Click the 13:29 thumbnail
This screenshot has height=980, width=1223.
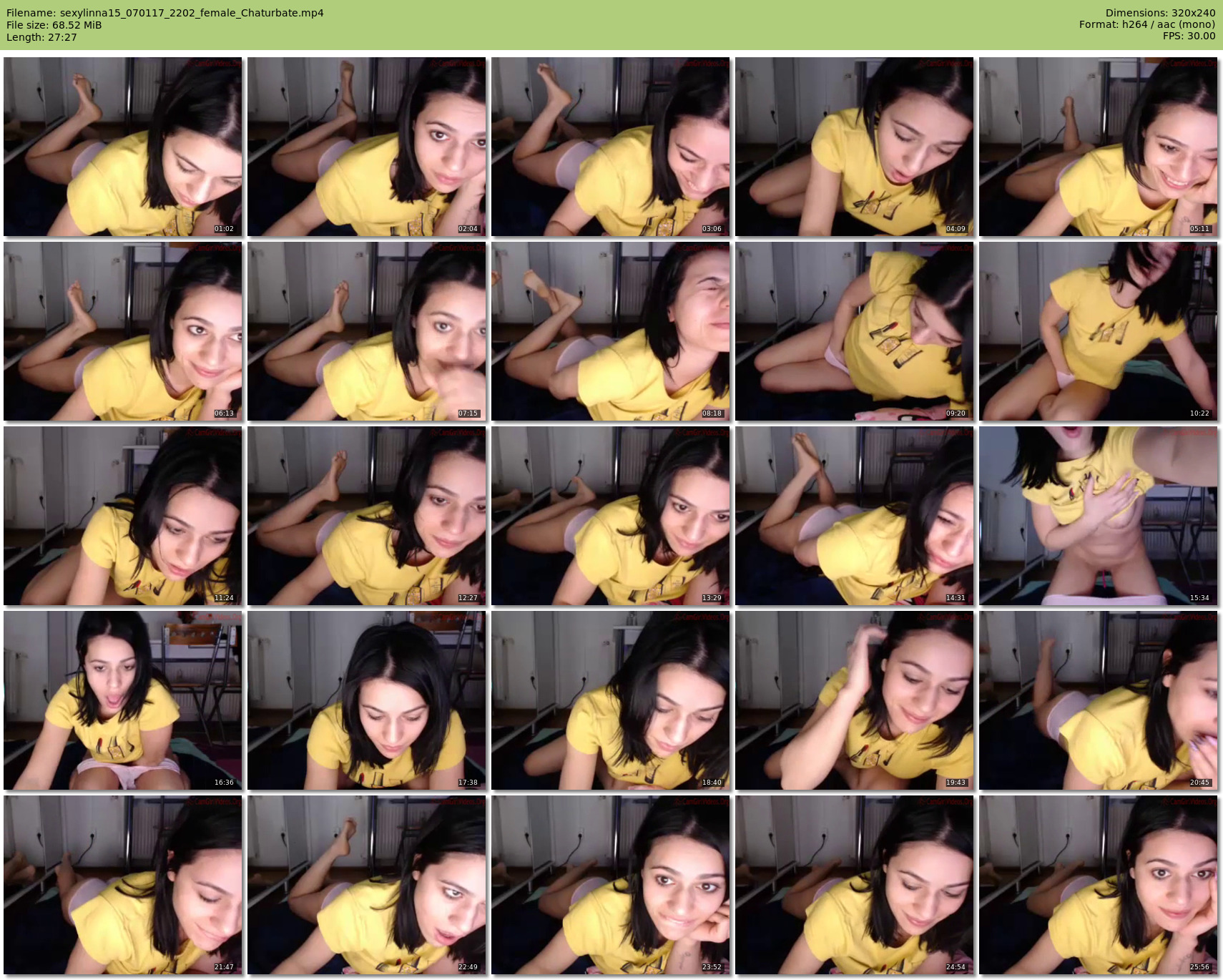[x=611, y=516]
